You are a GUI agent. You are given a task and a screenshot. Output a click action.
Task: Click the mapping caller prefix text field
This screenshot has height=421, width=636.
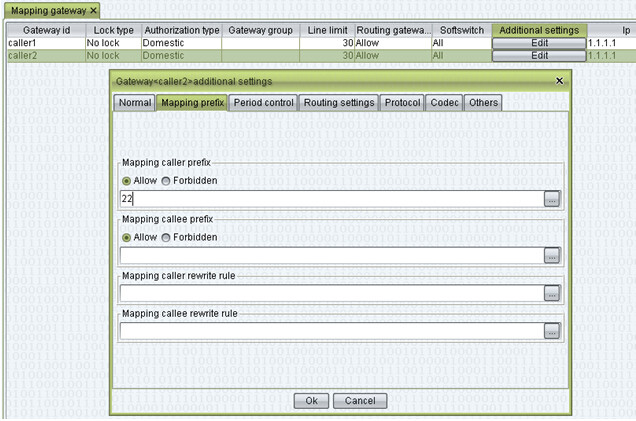point(330,199)
